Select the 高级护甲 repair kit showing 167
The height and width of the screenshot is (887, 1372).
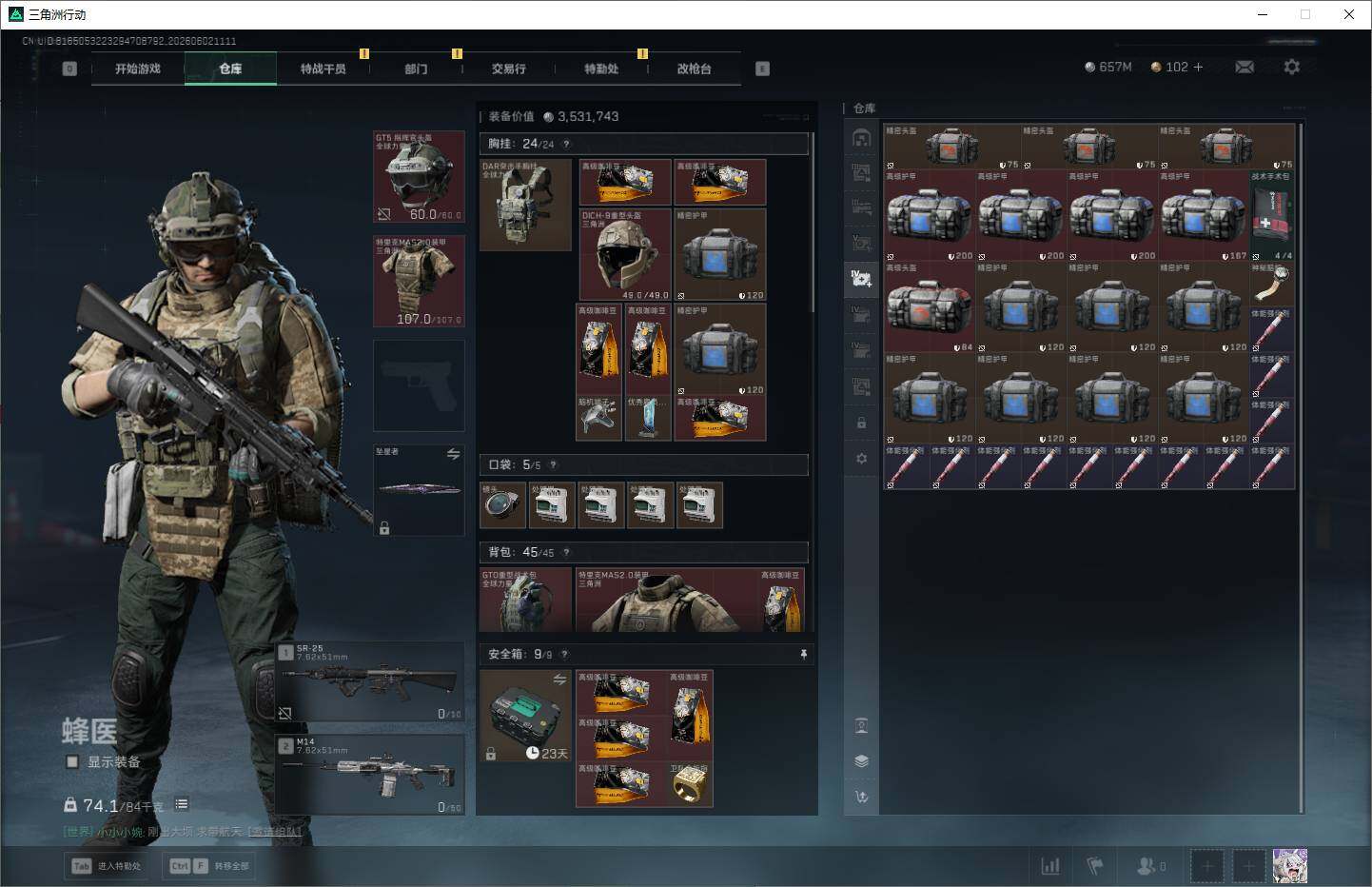click(x=1203, y=216)
